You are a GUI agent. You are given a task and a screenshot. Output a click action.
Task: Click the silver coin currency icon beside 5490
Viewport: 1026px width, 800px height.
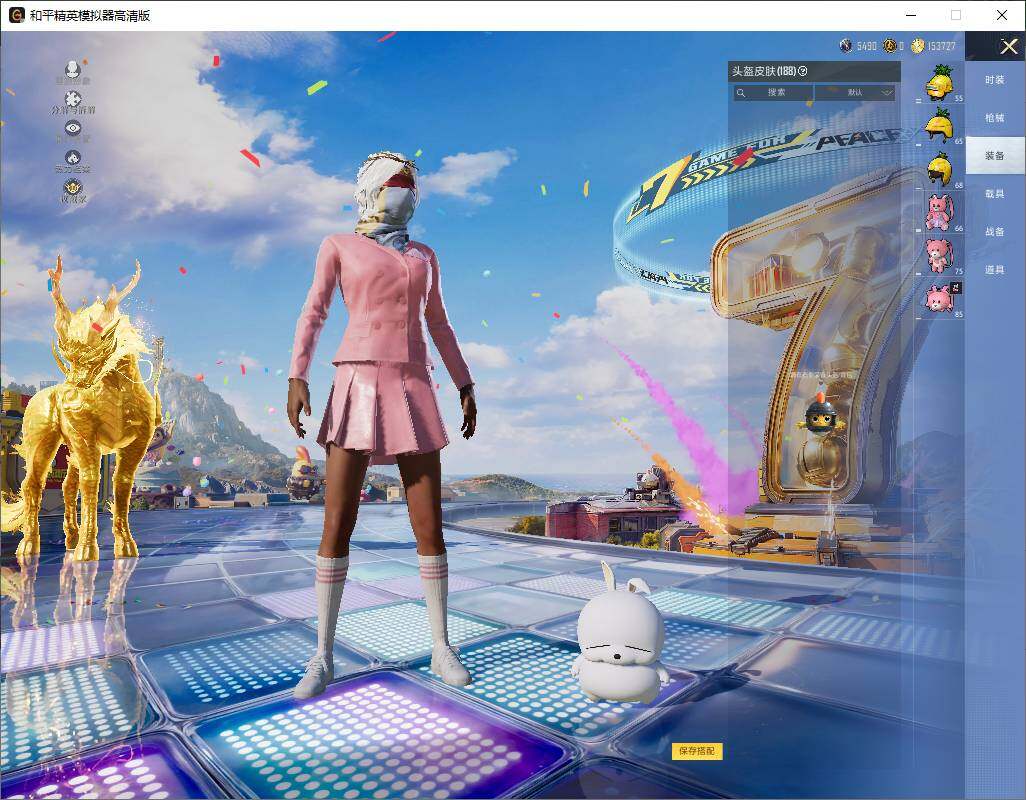[846, 45]
